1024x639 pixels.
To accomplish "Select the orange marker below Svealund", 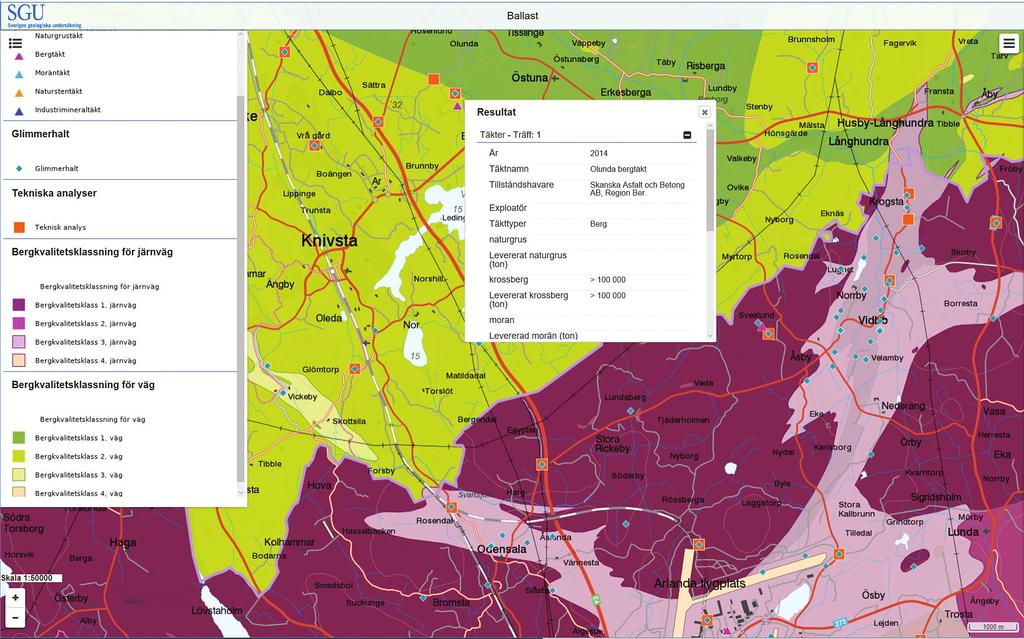I will tap(769, 333).
